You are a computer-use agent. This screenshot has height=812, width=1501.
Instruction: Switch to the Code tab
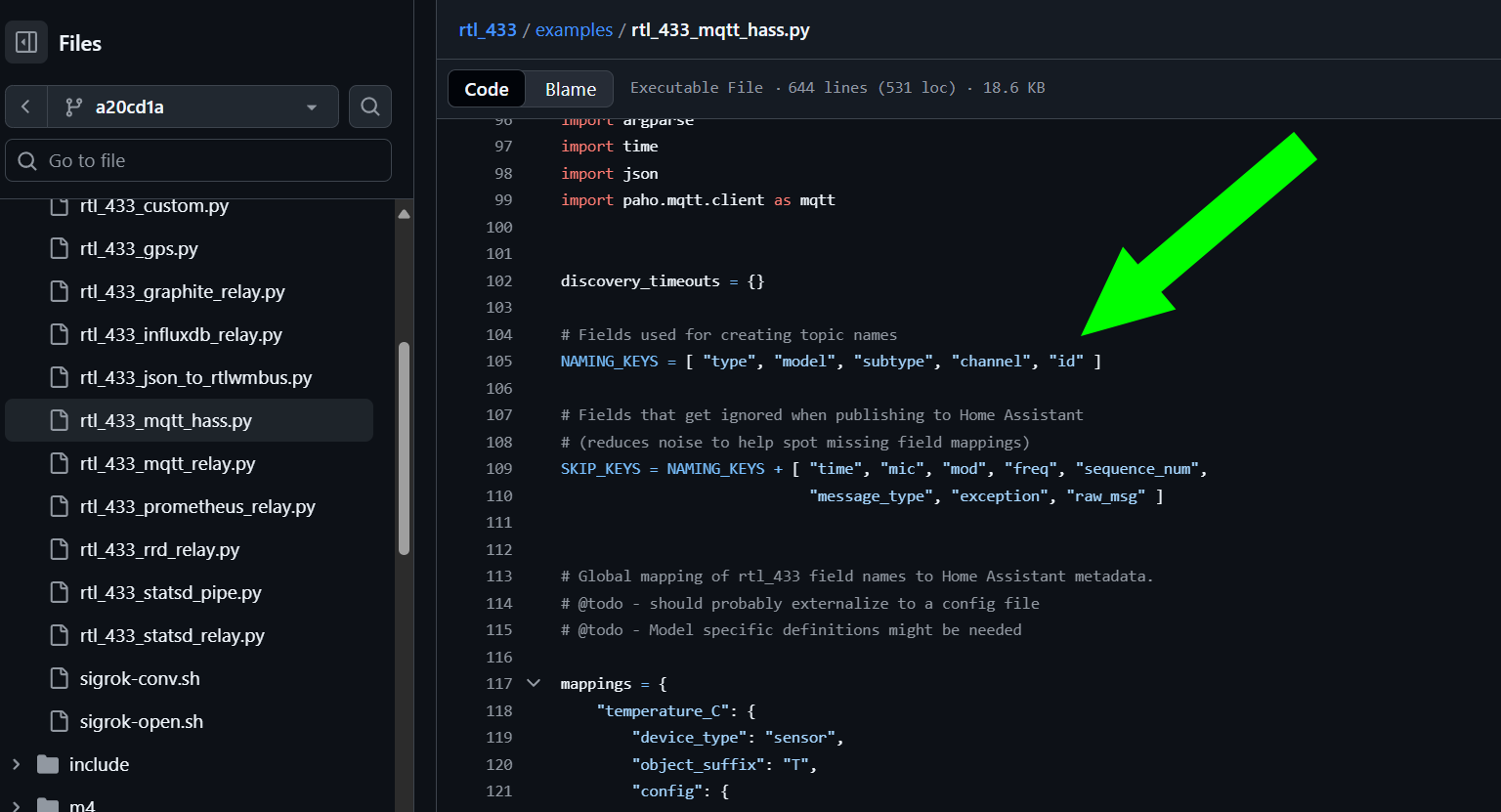(486, 89)
